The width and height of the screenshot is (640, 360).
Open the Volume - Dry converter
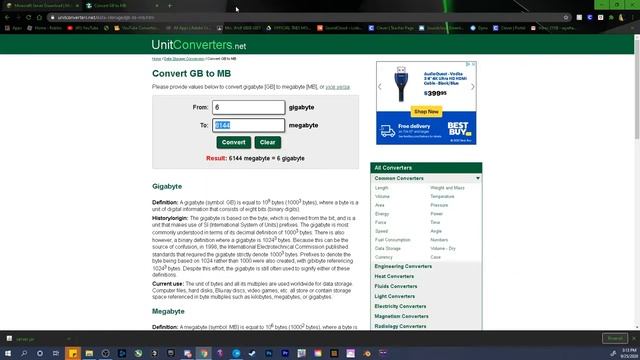point(443,248)
